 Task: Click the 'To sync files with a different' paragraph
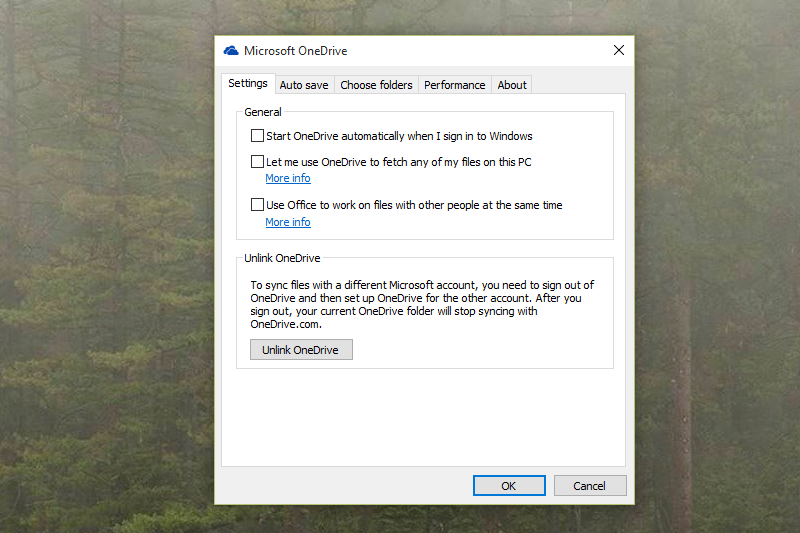[x=422, y=304]
